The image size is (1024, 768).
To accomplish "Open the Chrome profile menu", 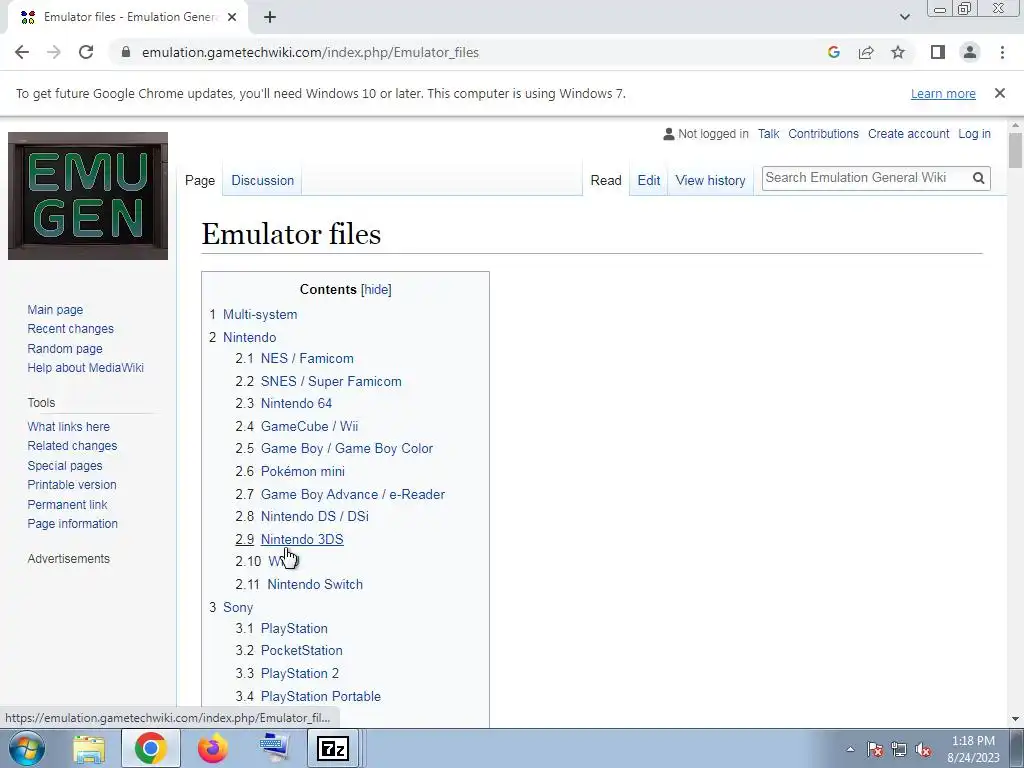I will click(970, 52).
